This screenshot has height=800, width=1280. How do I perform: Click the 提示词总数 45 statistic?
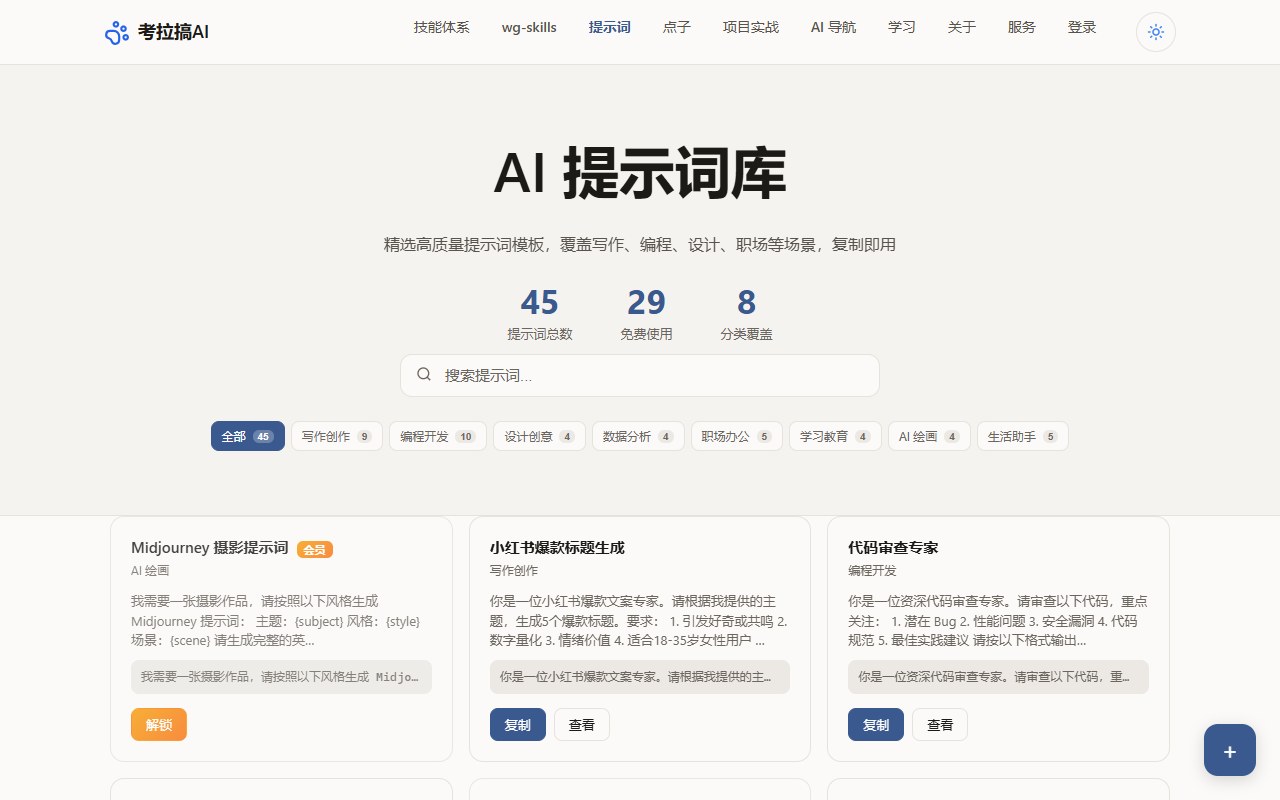click(540, 314)
